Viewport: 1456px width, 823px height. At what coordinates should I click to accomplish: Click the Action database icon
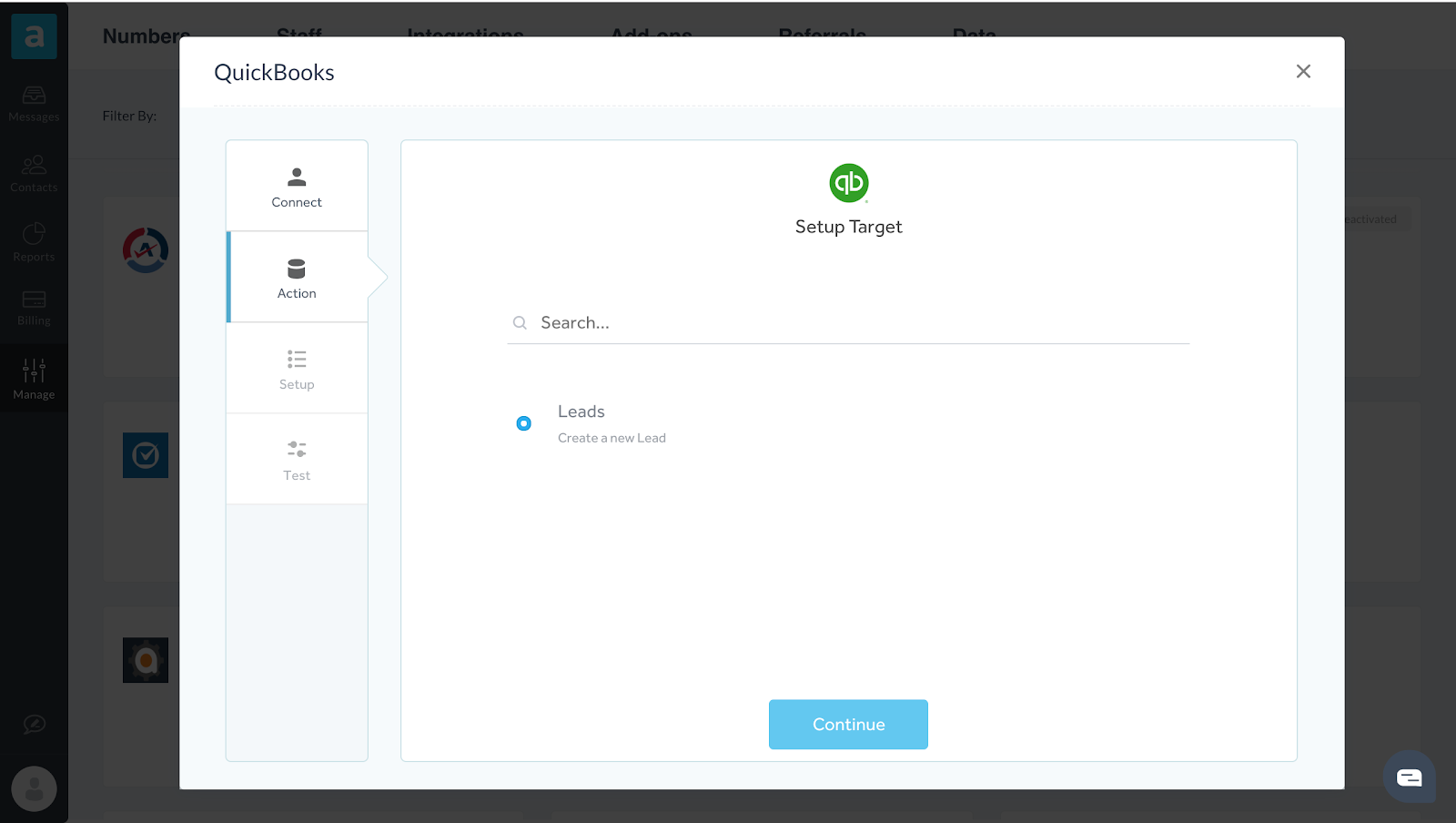(x=297, y=269)
